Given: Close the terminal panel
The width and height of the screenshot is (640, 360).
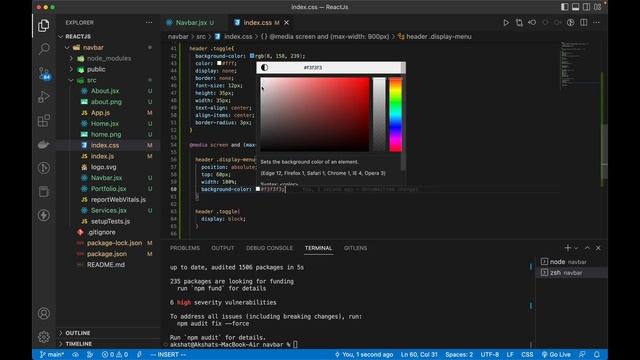Looking at the screenshot, I should coord(598,248).
